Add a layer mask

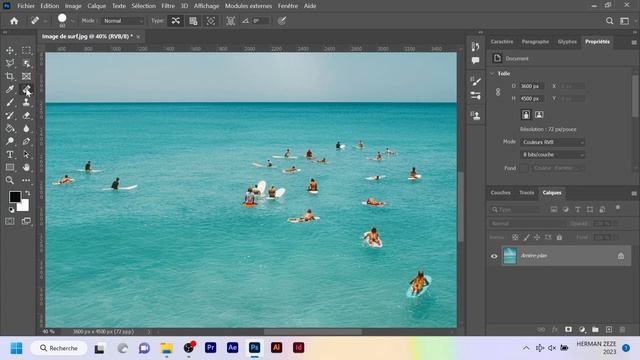tap(568, 329)
